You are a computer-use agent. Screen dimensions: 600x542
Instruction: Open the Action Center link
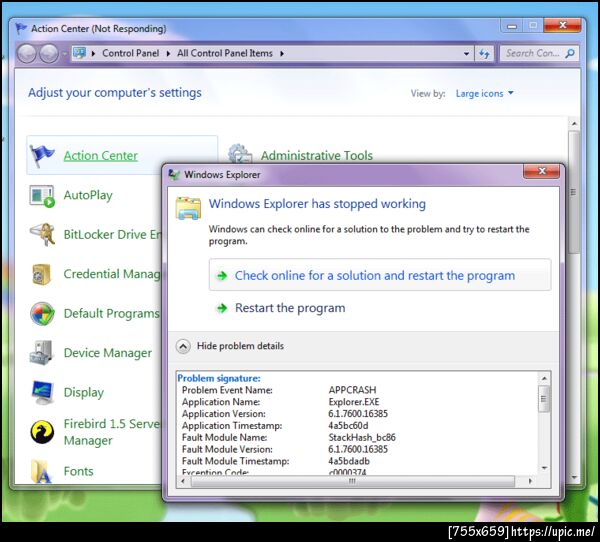[101, 156]
